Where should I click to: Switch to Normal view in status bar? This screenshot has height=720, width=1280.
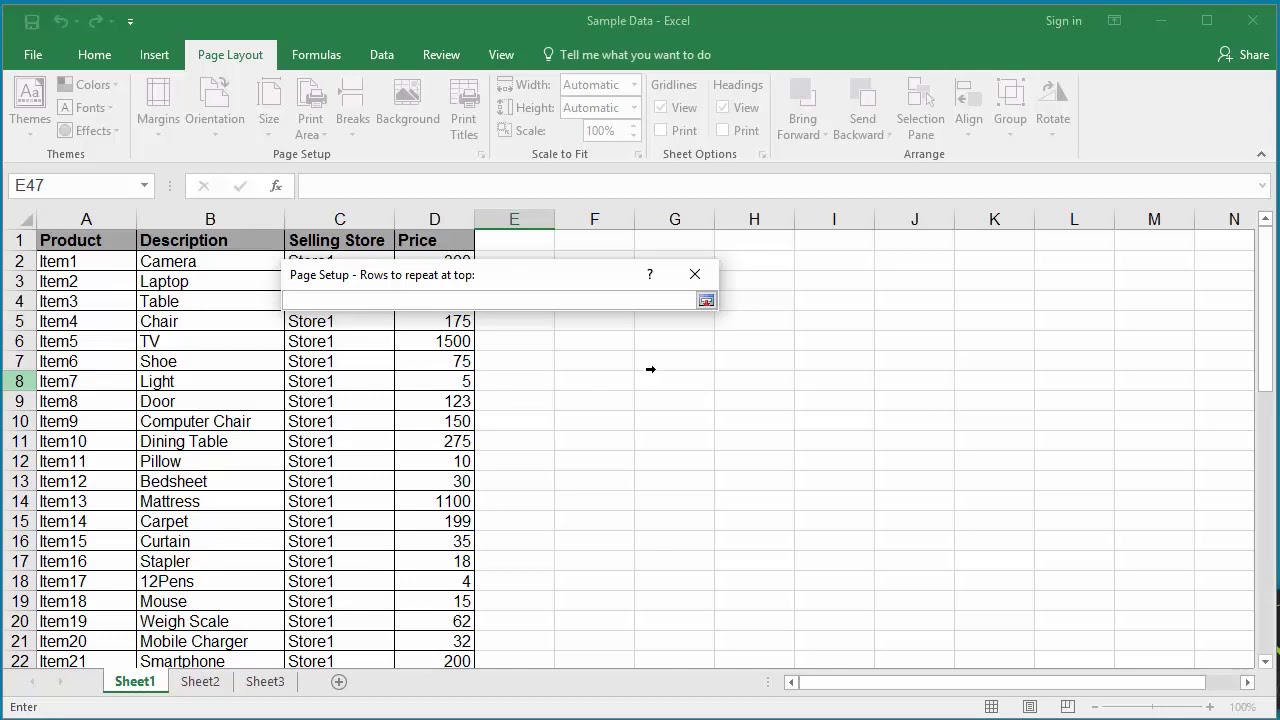991,707
